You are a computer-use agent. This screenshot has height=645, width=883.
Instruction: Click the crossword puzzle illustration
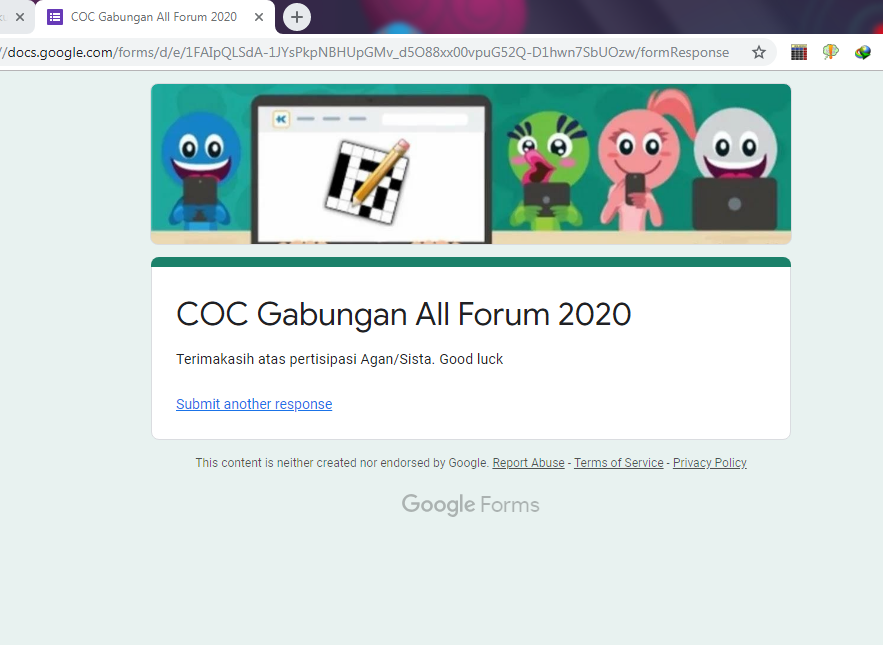pos(368,181)
